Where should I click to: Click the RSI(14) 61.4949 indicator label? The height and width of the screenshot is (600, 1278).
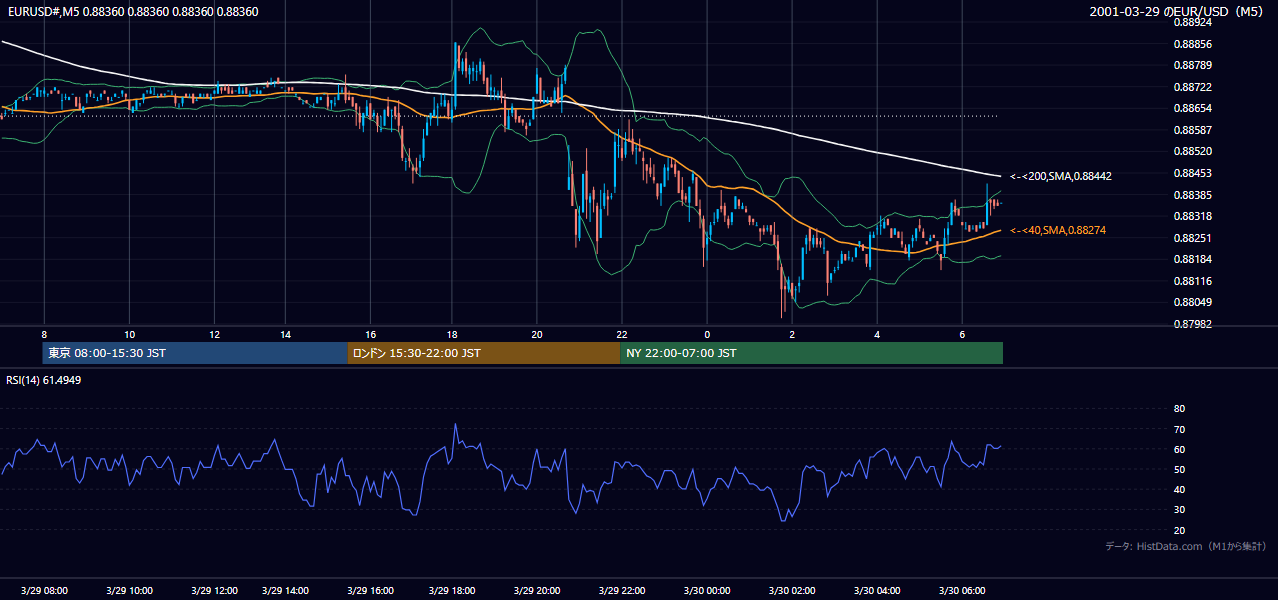(44, 380)
